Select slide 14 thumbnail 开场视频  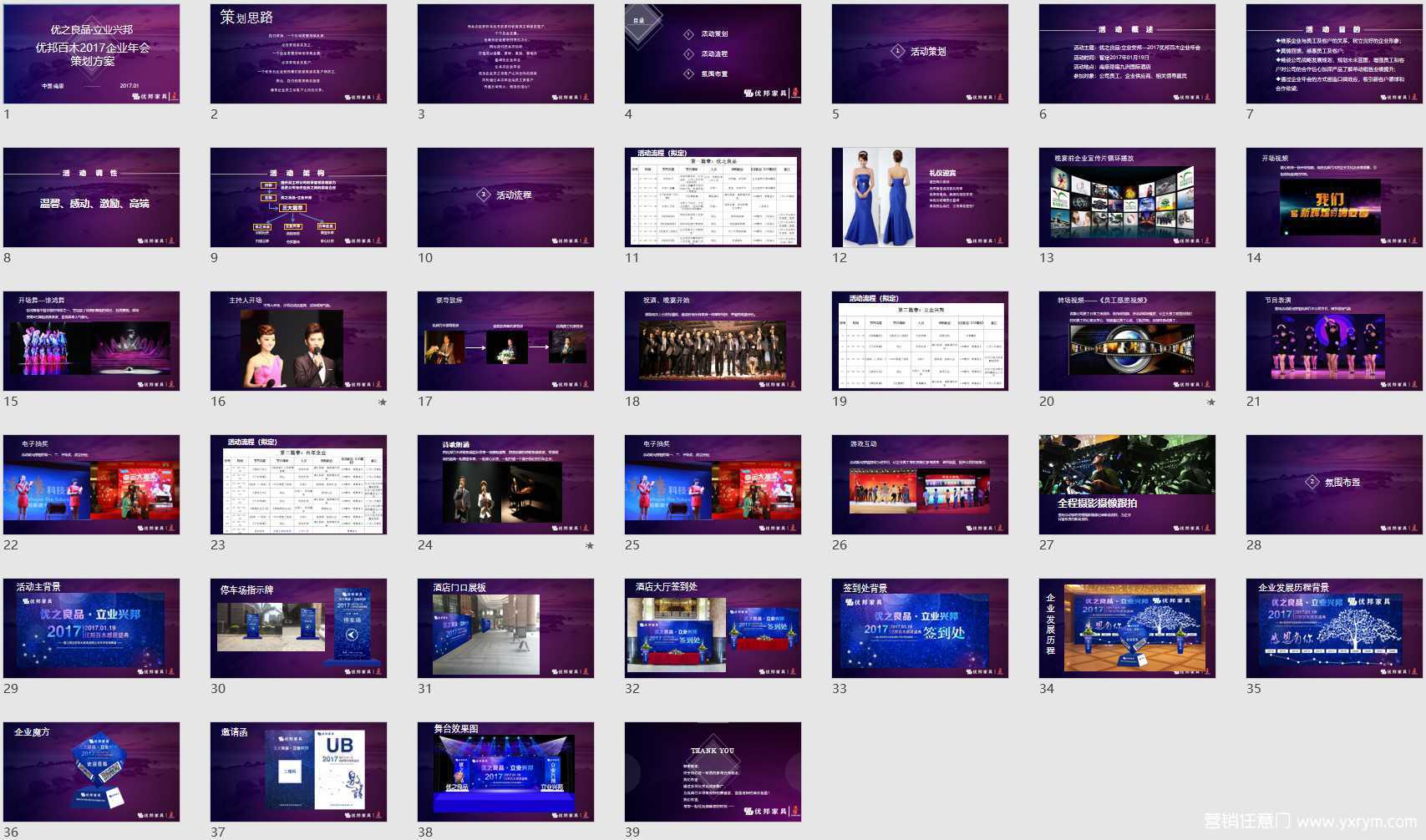(1335, 197)
